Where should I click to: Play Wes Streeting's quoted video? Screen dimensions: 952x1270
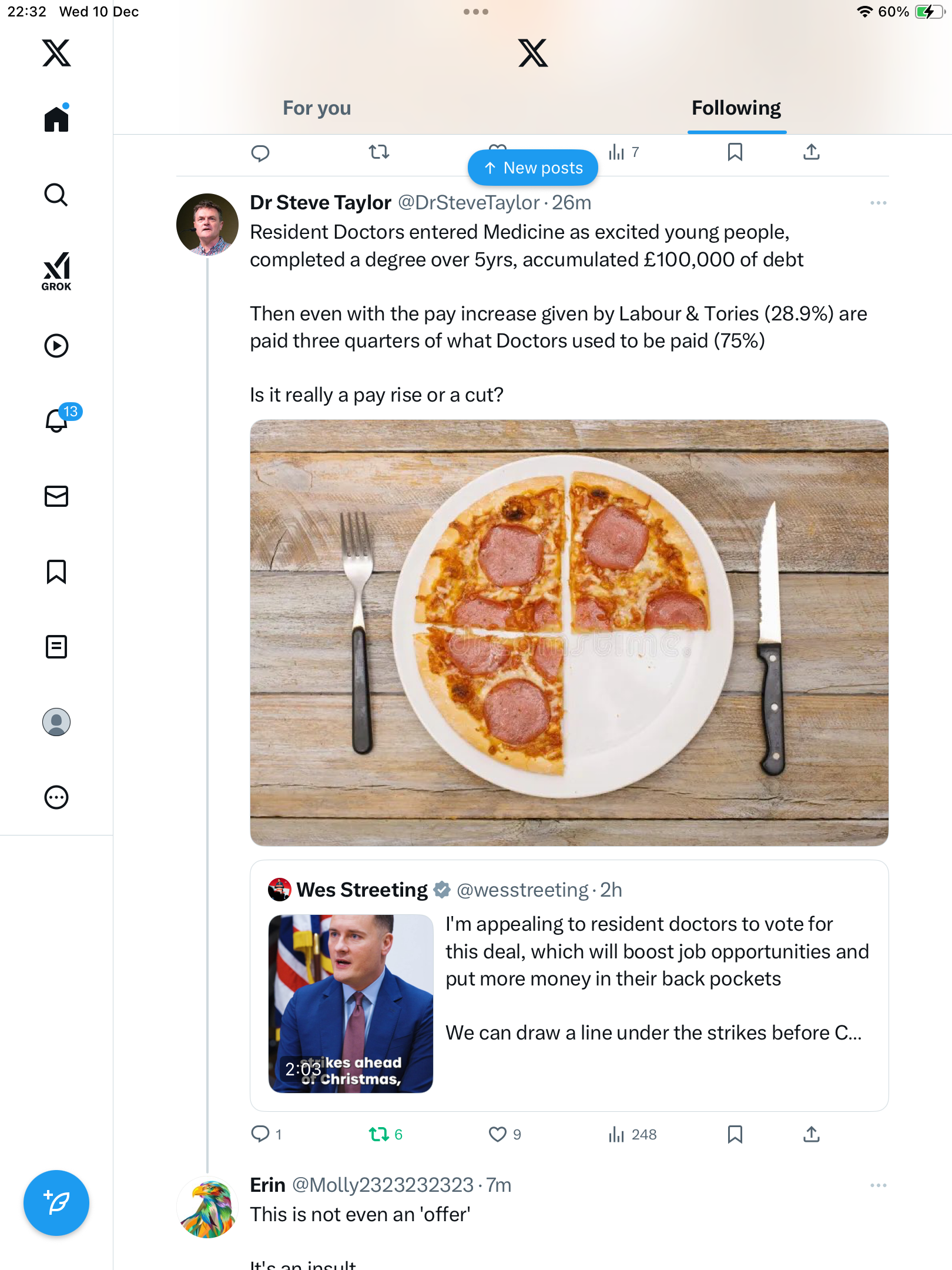pos(351,1004)
